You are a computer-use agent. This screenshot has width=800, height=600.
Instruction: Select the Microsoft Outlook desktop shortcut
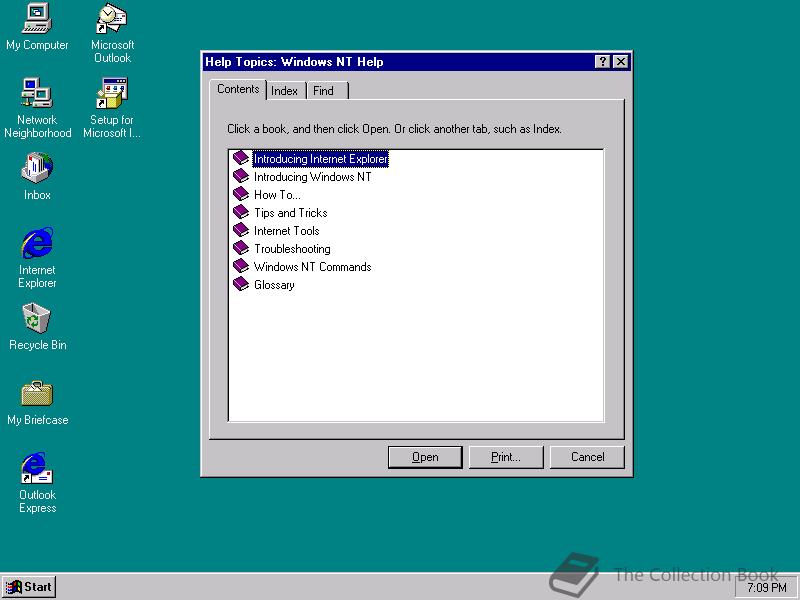pyautogui.click(x=112, y=33)
